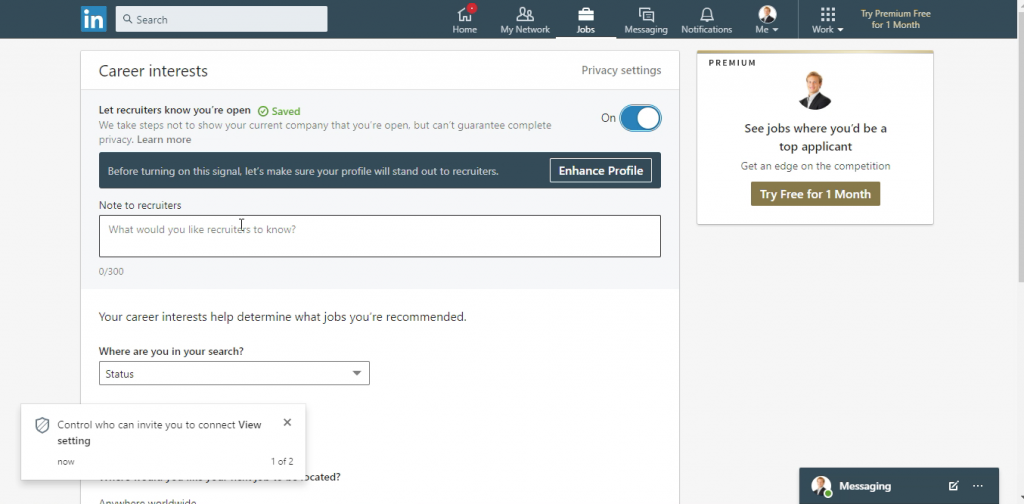This screenshot has width=1024, height=504.
Task: Click Try Free for 1 Month button
Action: coord(815,194)
